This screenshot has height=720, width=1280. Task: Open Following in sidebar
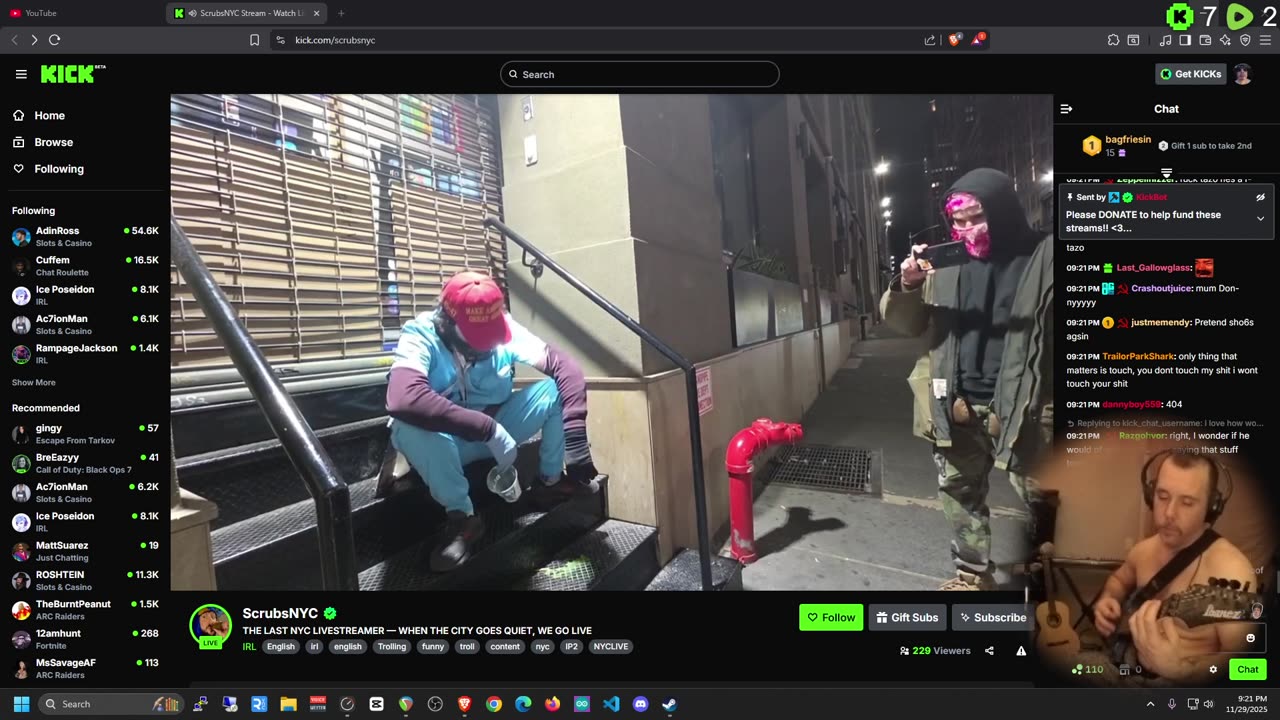(x=85, y=169)
